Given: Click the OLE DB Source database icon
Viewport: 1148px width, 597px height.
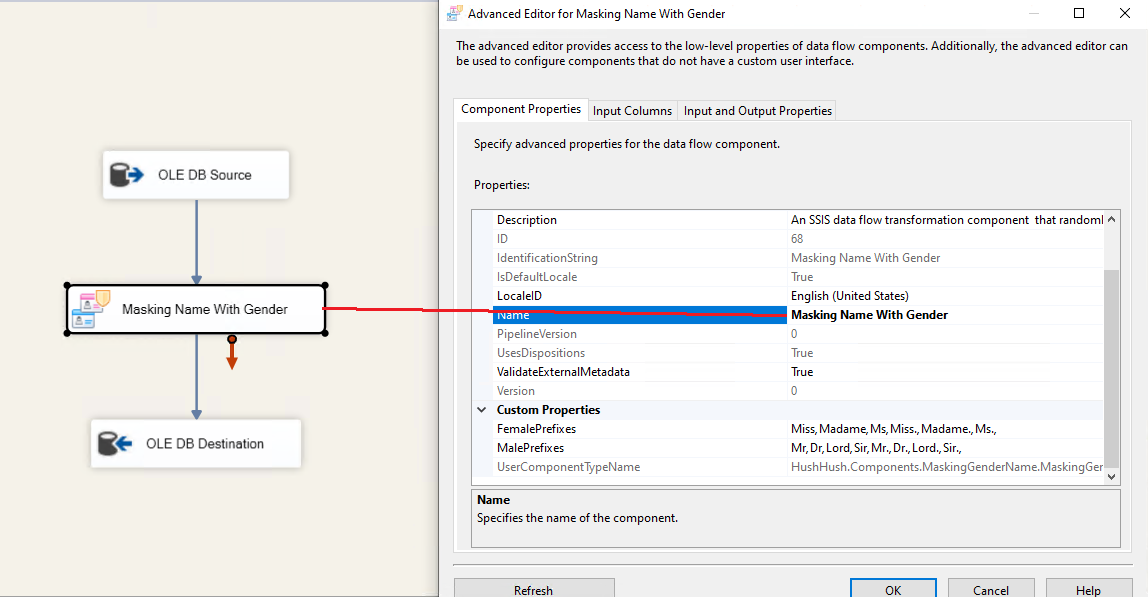Looking at the screenshot, I should [x=127, y=175].
